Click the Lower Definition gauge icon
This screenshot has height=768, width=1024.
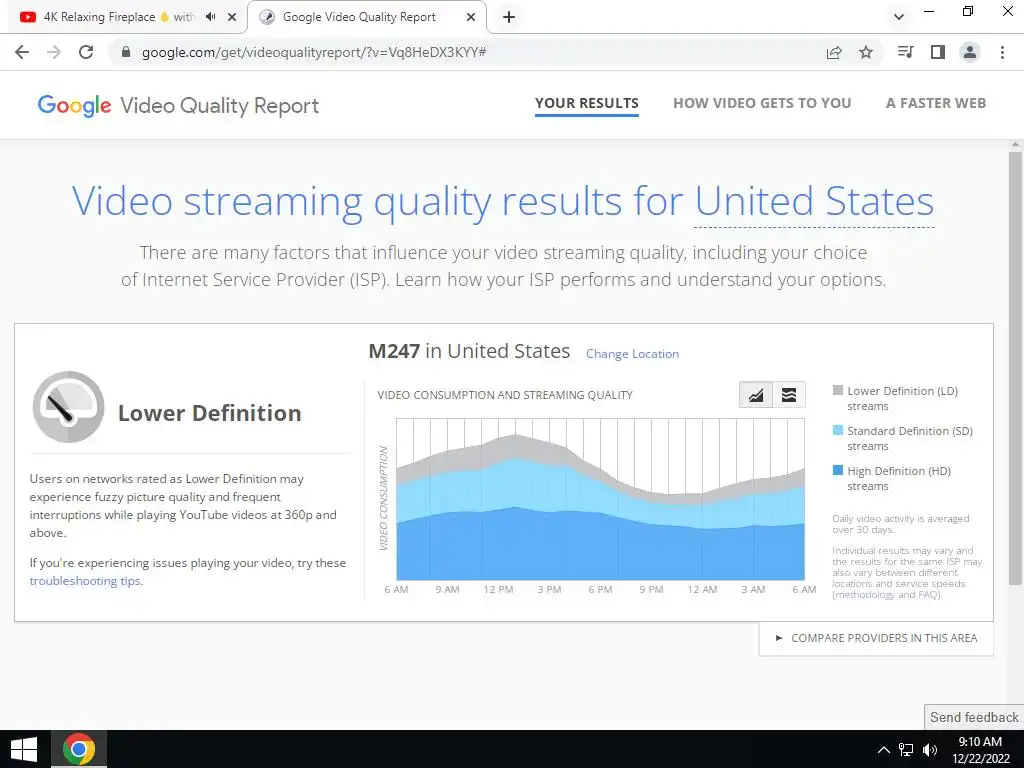pos(69,407)
